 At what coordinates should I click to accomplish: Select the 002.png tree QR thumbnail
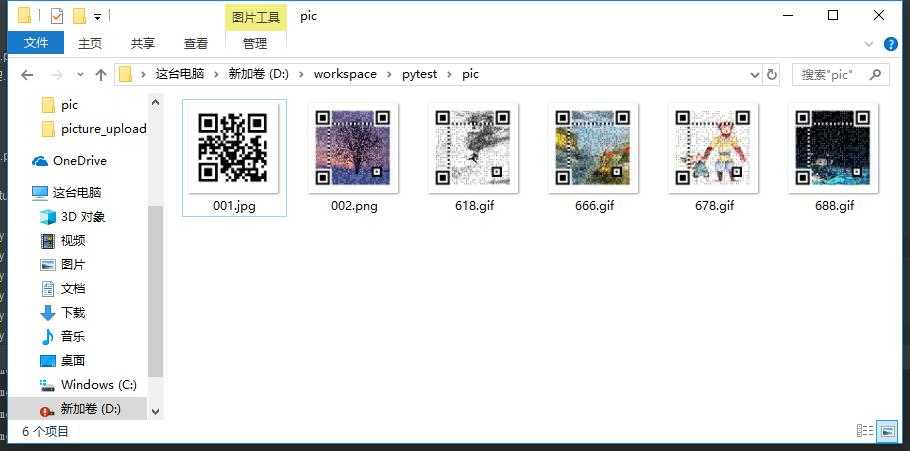pyautogui.click(x=353, y=148)
